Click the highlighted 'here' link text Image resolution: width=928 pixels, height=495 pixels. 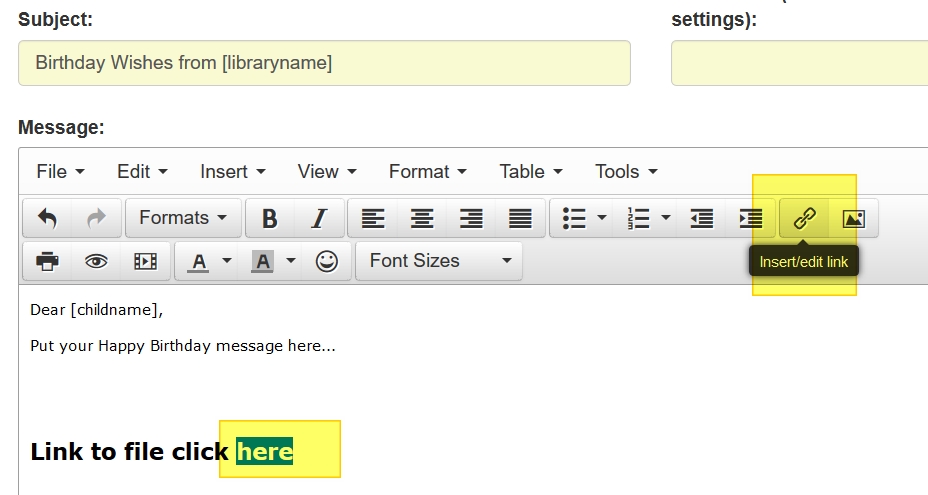click(265, 452)
